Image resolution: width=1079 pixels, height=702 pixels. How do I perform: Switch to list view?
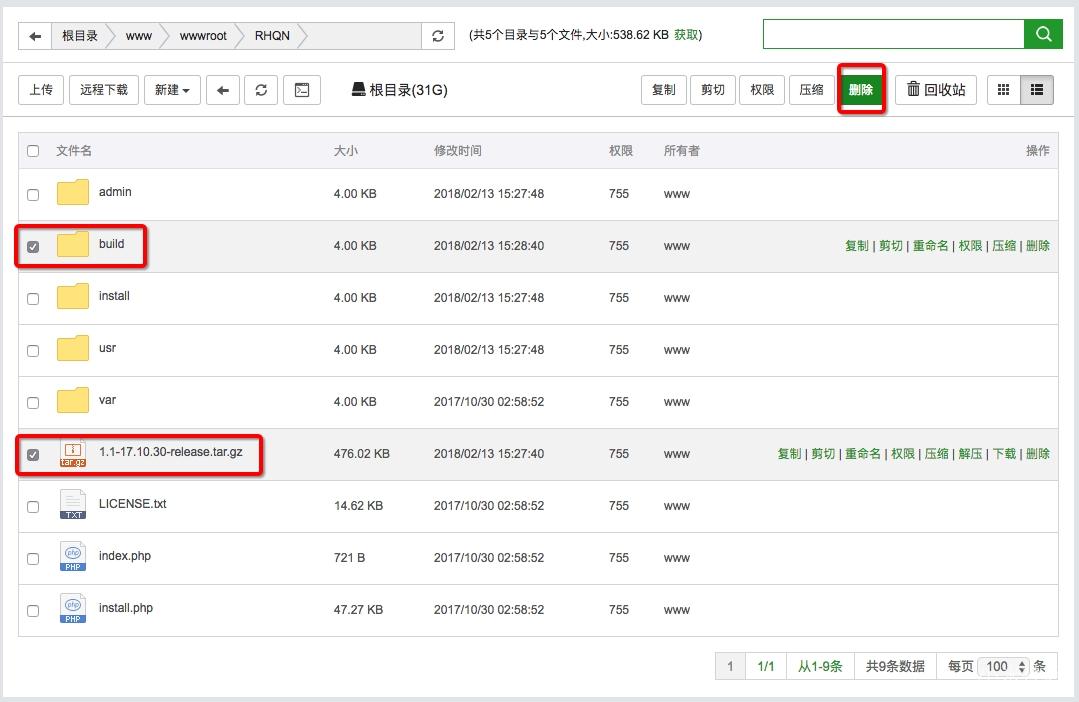tap(1036, 89)
